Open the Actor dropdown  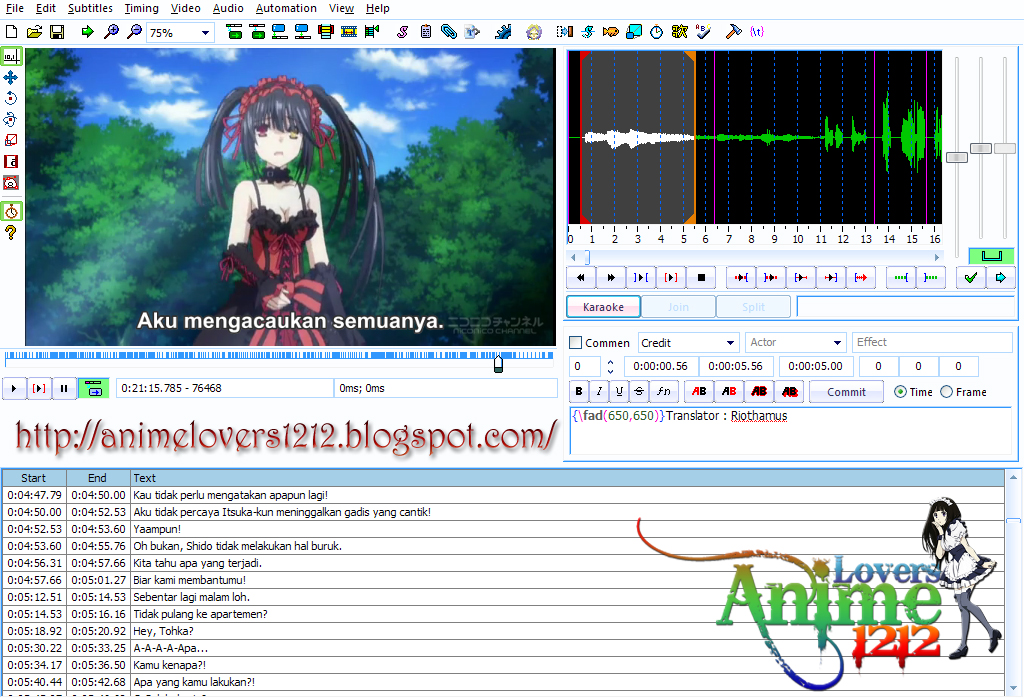click(x=796, y=343)
